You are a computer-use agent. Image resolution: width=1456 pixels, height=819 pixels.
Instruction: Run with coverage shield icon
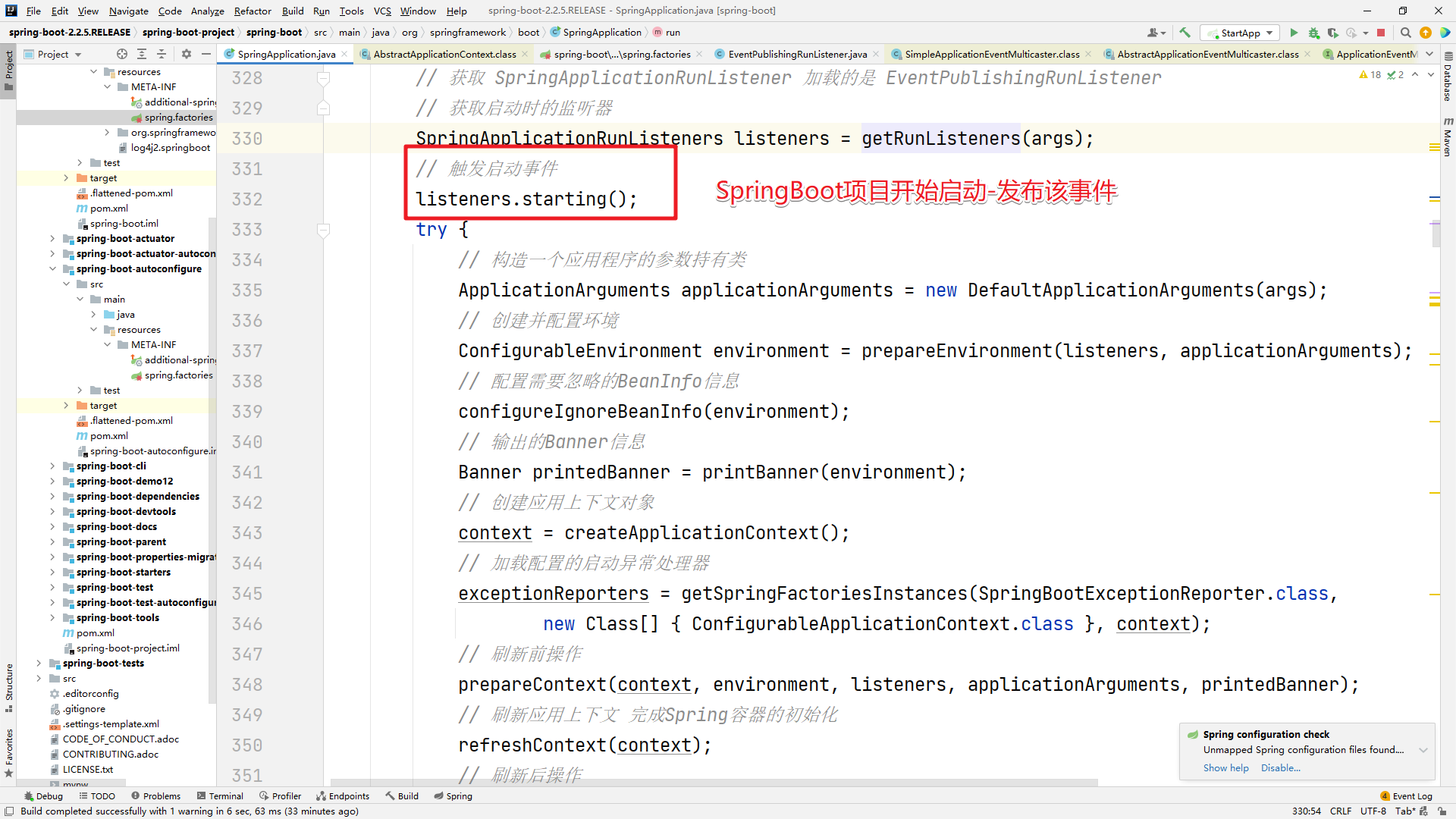point(1332,33)
